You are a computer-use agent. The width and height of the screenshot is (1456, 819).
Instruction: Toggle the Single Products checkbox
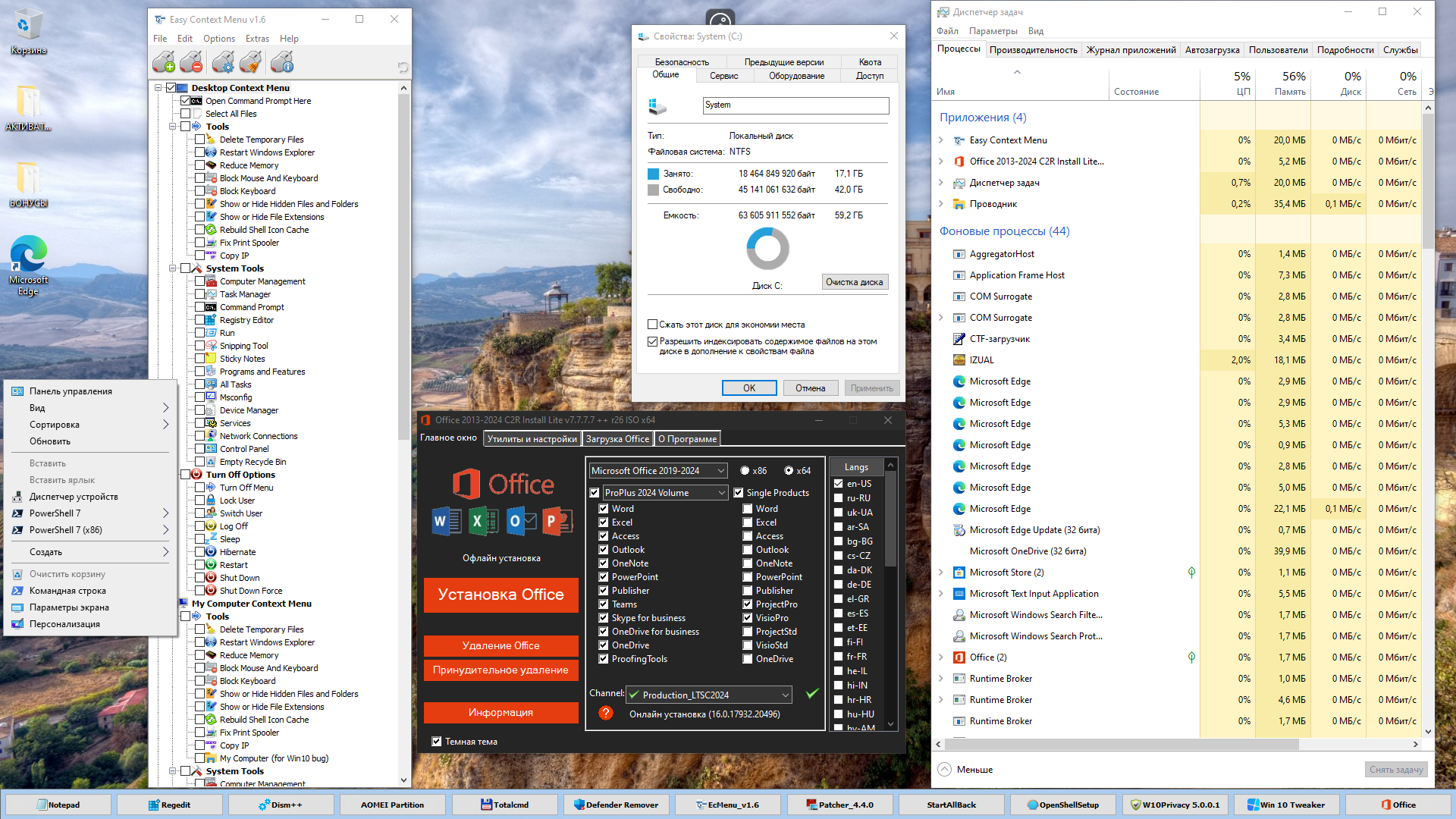pos(738,493)
